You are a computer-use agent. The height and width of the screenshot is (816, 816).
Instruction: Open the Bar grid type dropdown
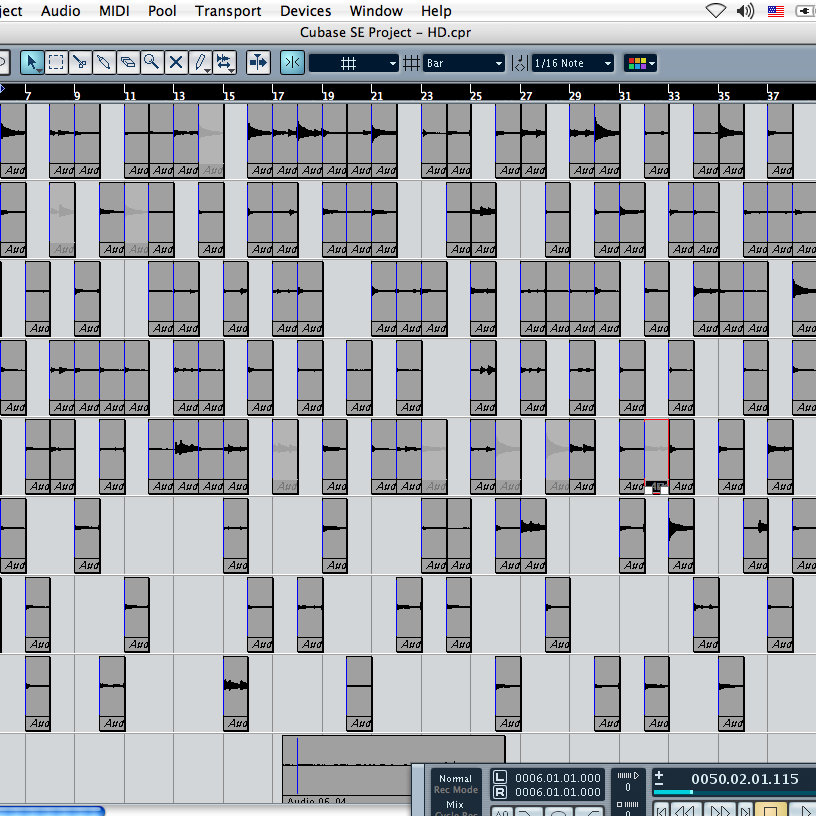464,63
